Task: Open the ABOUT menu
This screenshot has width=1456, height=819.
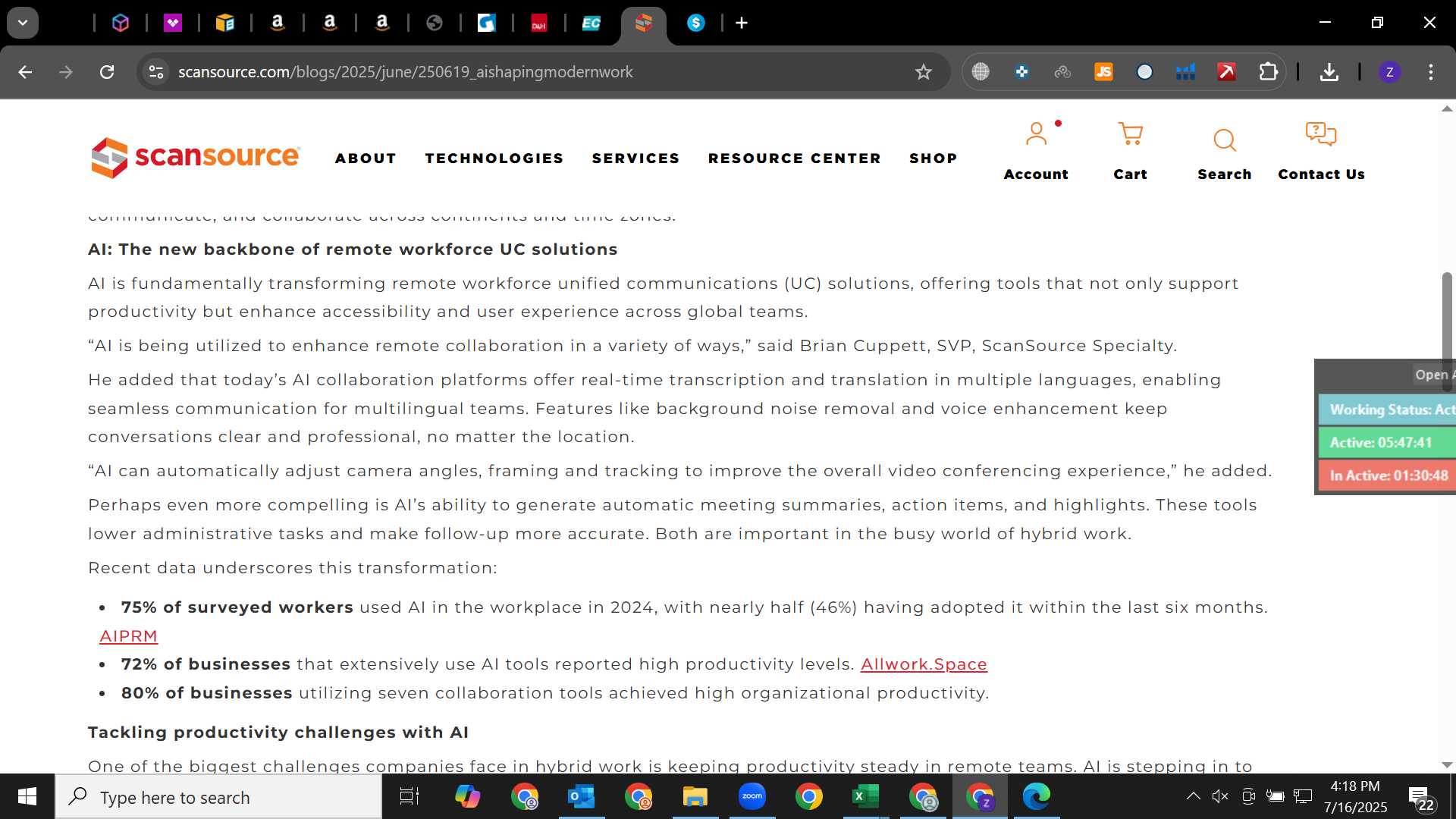Action: (x=366, y=158)
